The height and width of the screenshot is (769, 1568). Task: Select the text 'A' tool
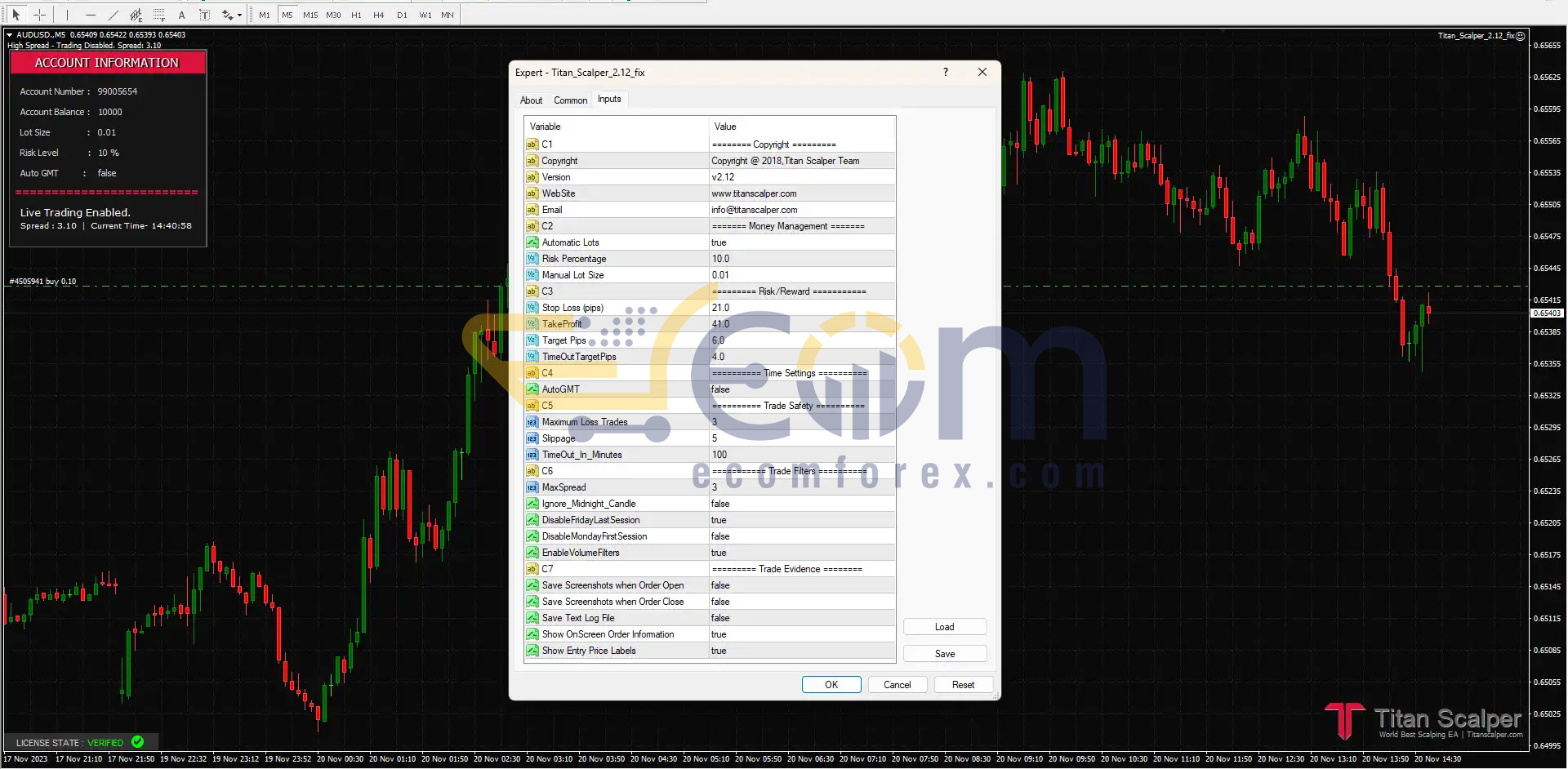click(181, 15)
